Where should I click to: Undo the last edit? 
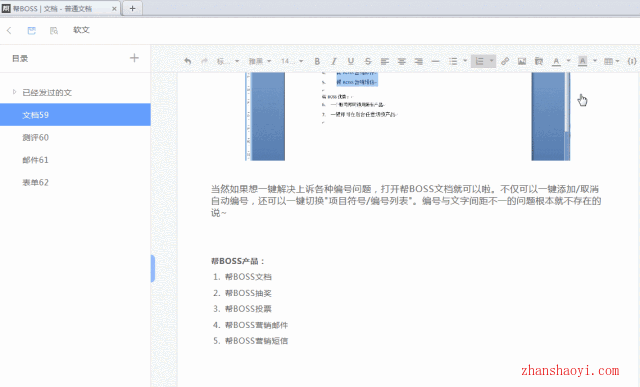[x=187, y=61]
